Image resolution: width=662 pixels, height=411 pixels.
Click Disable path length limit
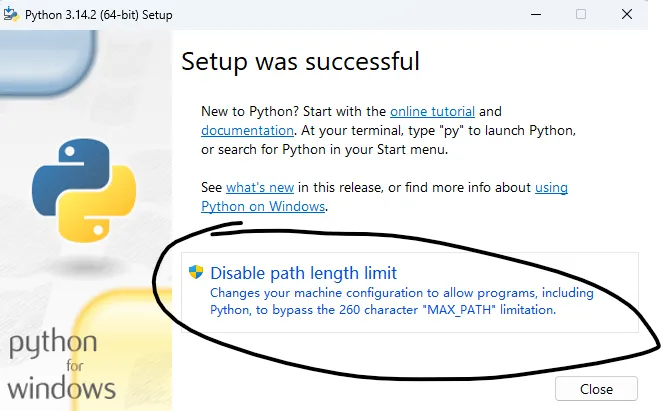click(410, 292)
